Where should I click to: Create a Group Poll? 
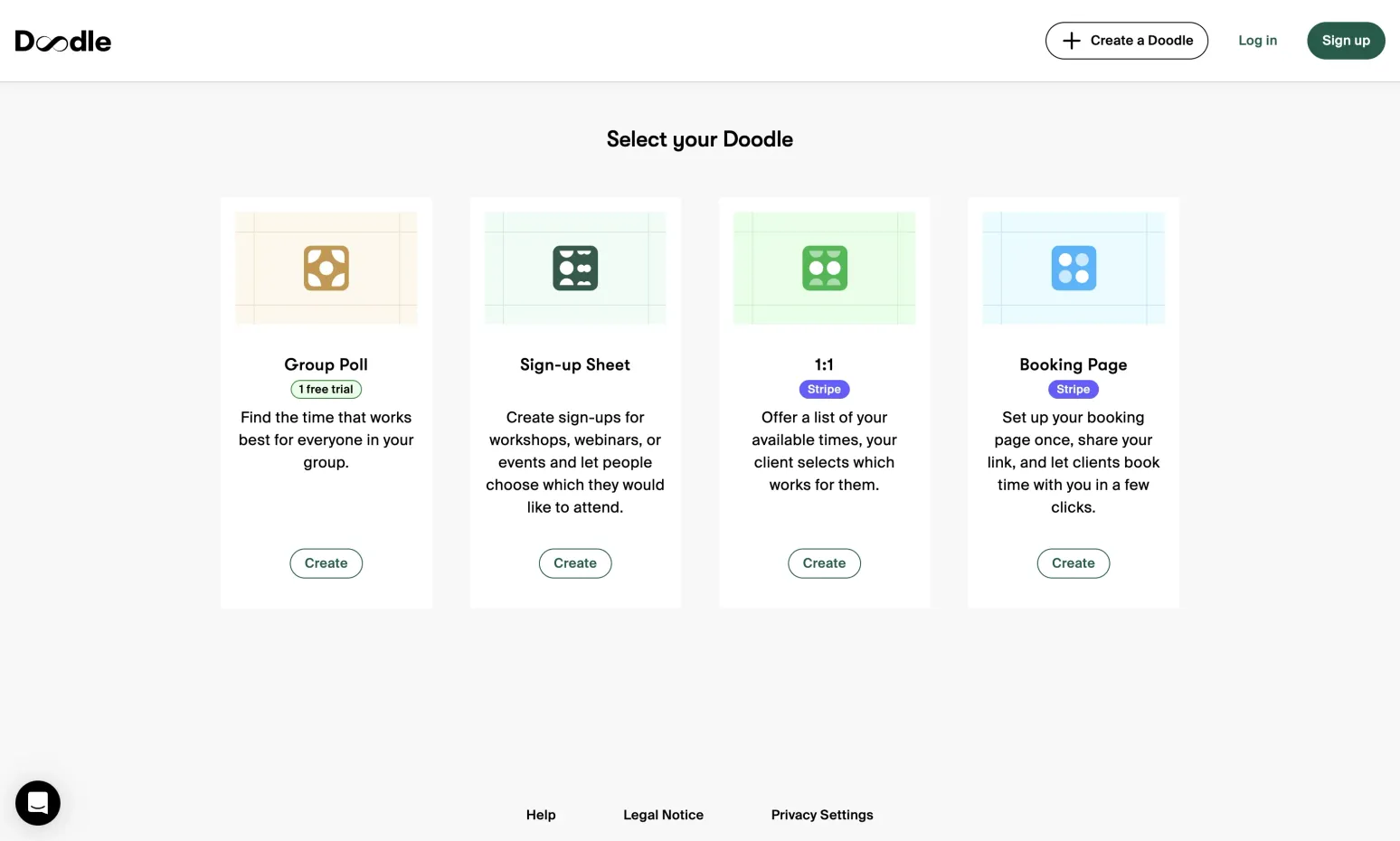[x=326, y=563]
